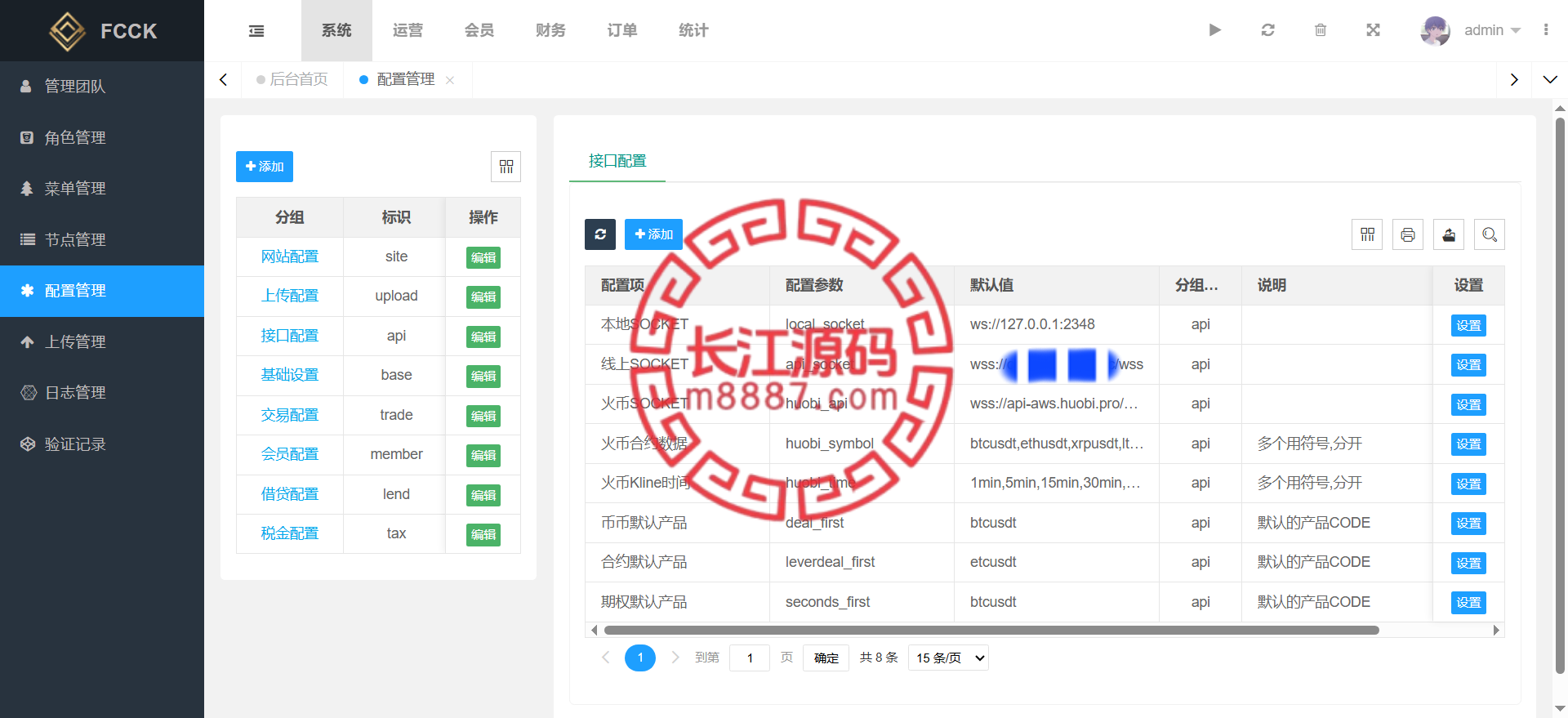Go to 节点管理 in the sidebar
The width and height of the screenshot is (1568, 718).
point(102,239)
